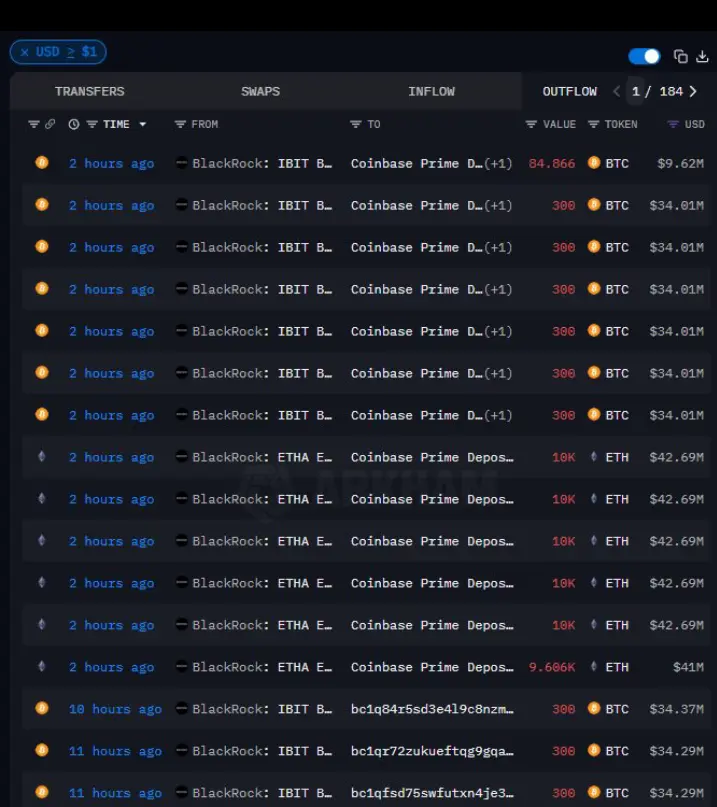Click the BTC token icon on $34.37M row

tap(594, 708)
